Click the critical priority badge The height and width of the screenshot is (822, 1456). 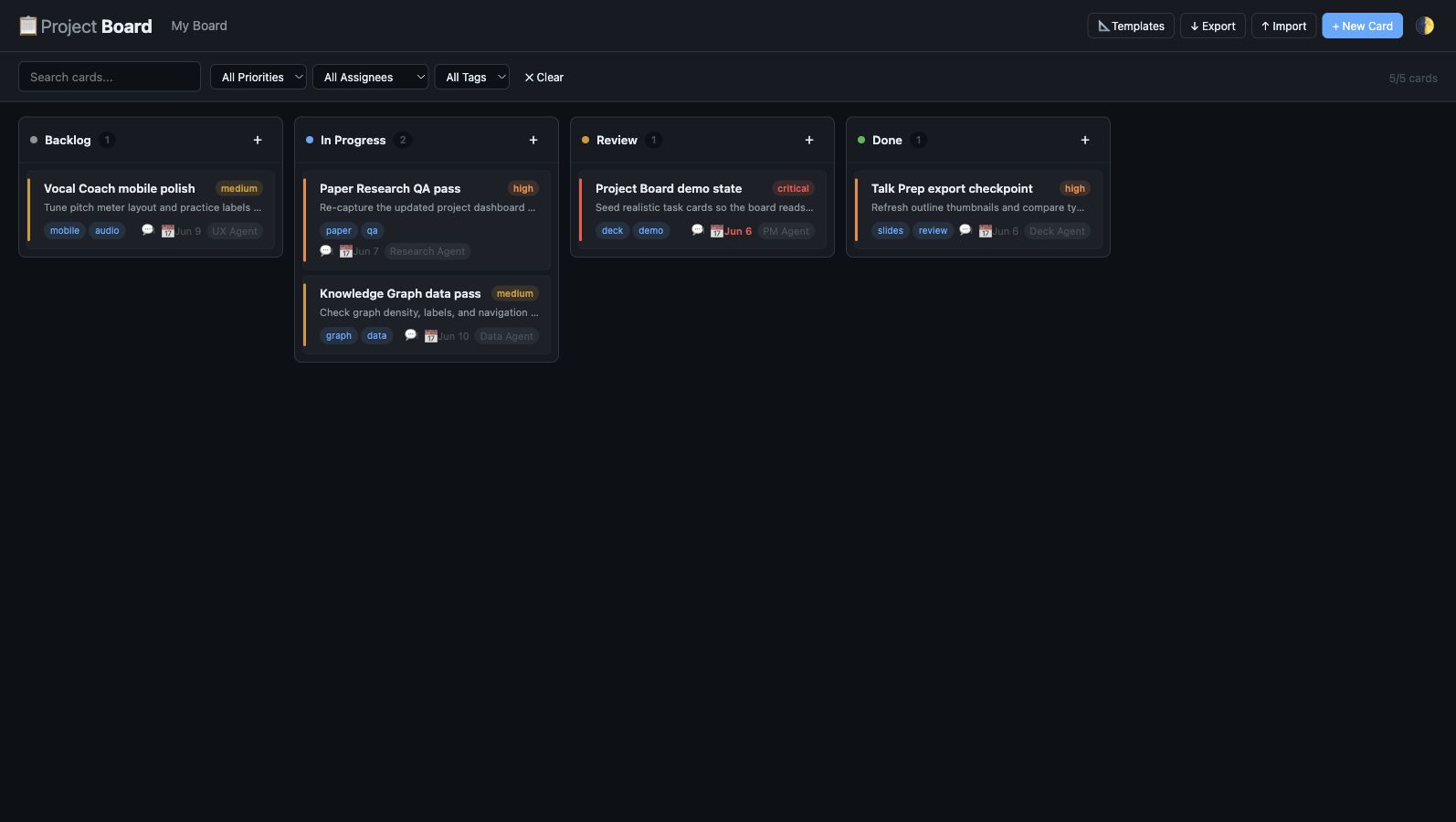point(793,188)
